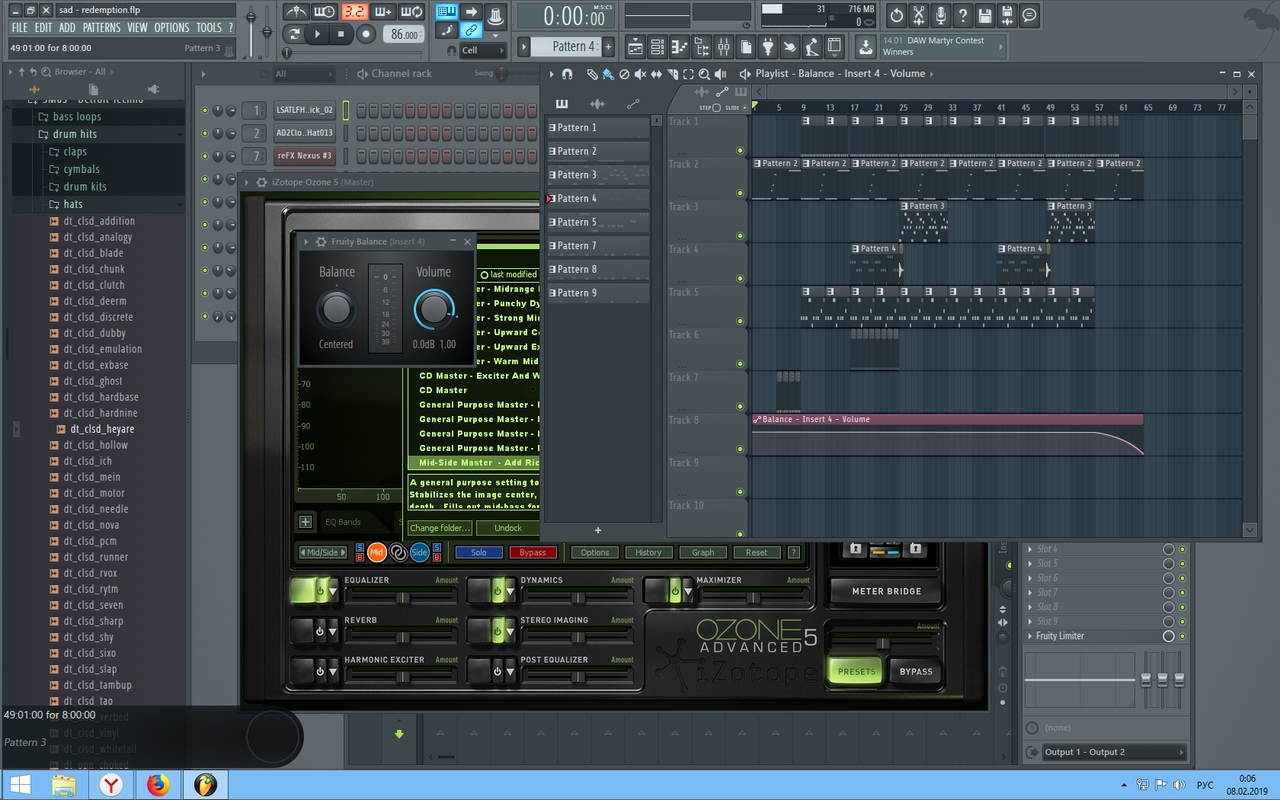The height and width of the screenshot is (800, 1280).
Task: Select the Mid channel button in Ozone
Action: 376,552
